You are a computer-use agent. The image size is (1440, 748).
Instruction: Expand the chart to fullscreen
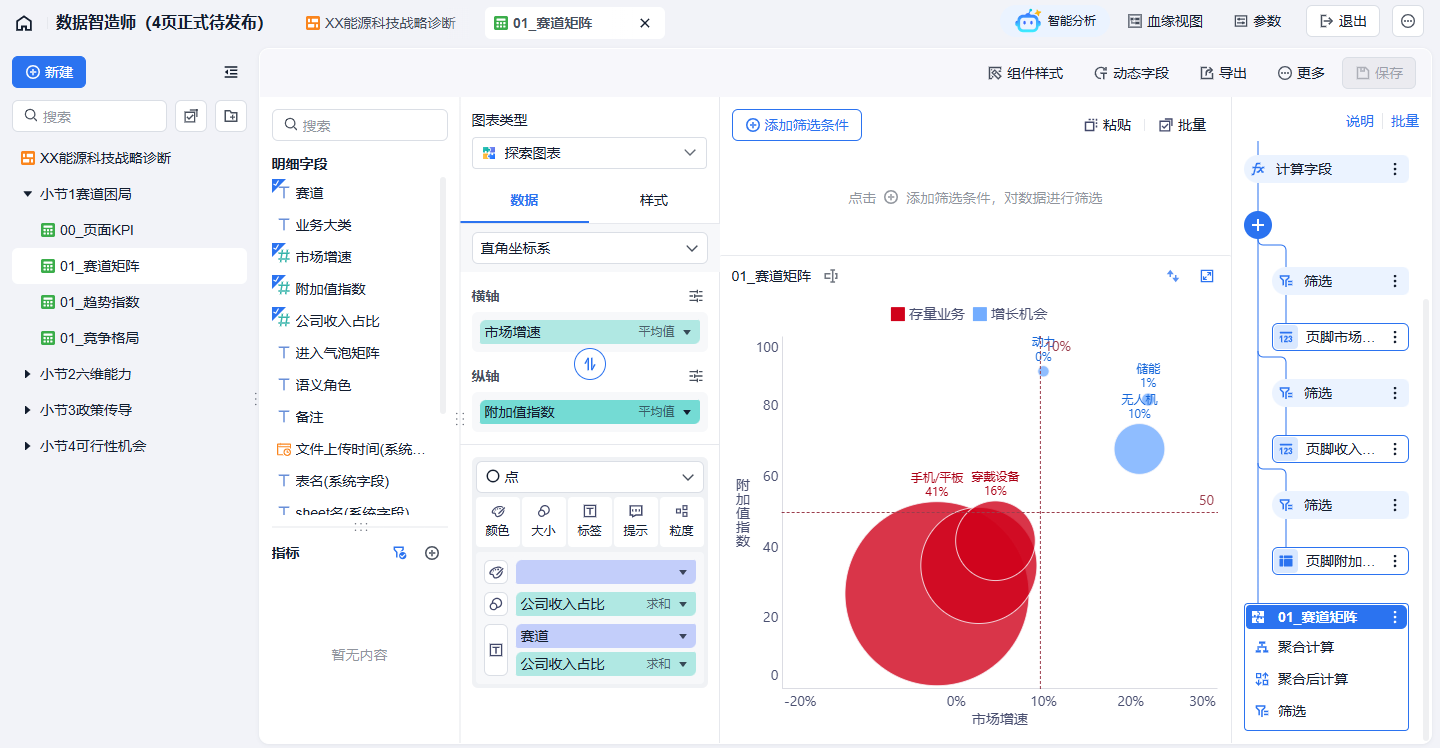coord(1207,276)
